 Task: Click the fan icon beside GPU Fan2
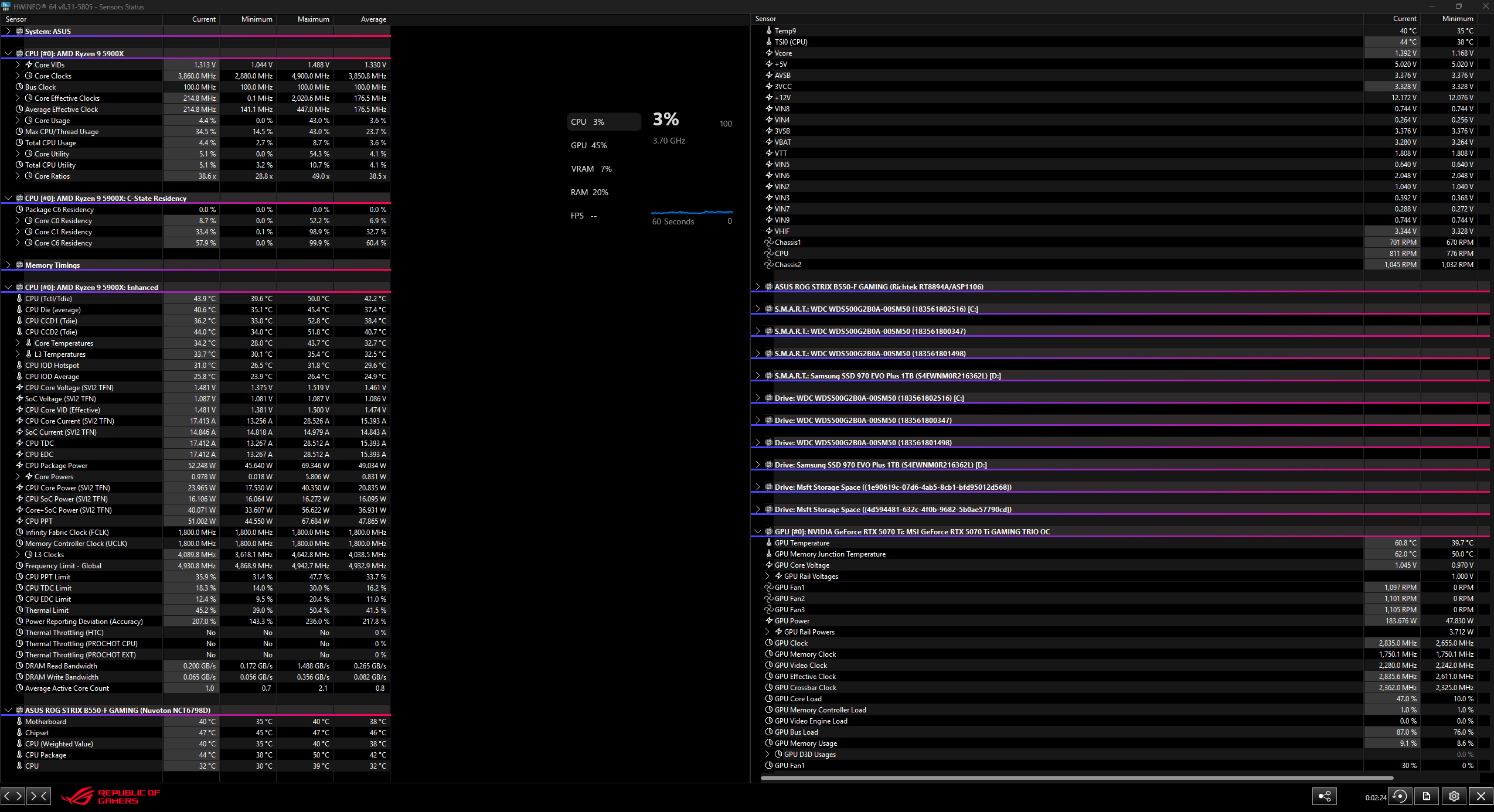coord(769,598)
